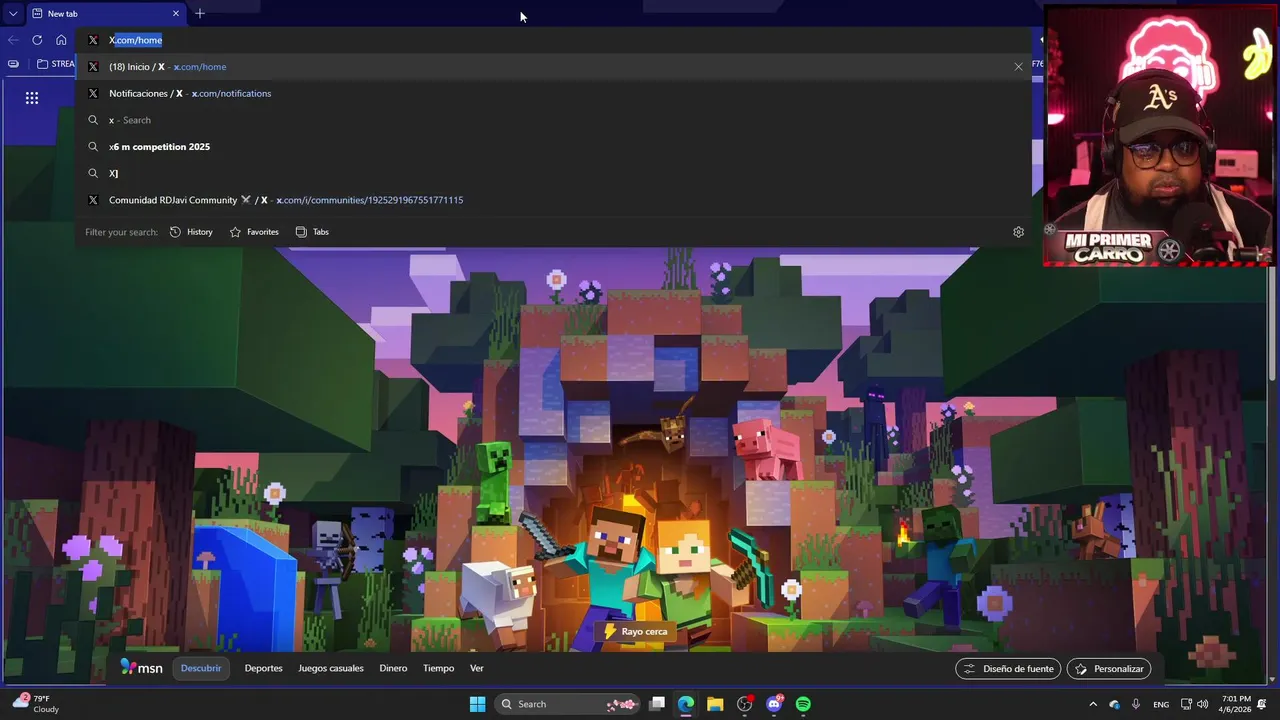The image size is (1280, 720).
Task: Show hidden system tray icons chevron
Action: coord(1094,704)
